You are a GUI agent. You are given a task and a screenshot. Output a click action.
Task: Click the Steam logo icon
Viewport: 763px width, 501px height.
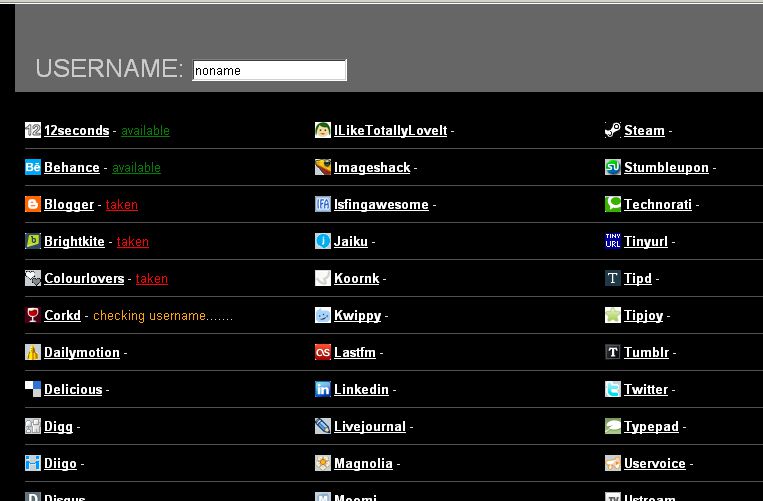(613, 130)
